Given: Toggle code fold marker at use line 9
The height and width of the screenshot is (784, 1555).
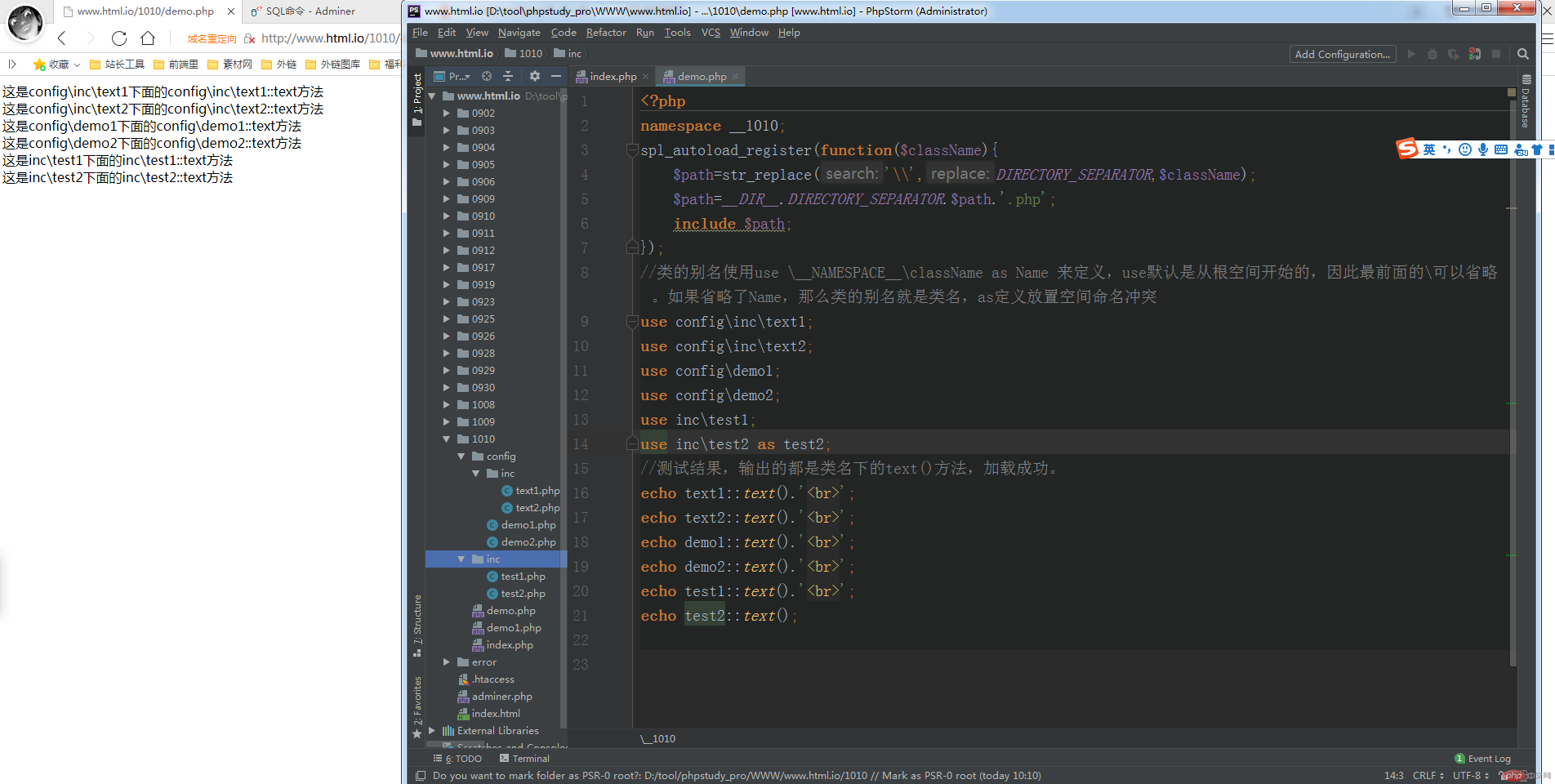Looking at the screenshot, I should 632,322.
